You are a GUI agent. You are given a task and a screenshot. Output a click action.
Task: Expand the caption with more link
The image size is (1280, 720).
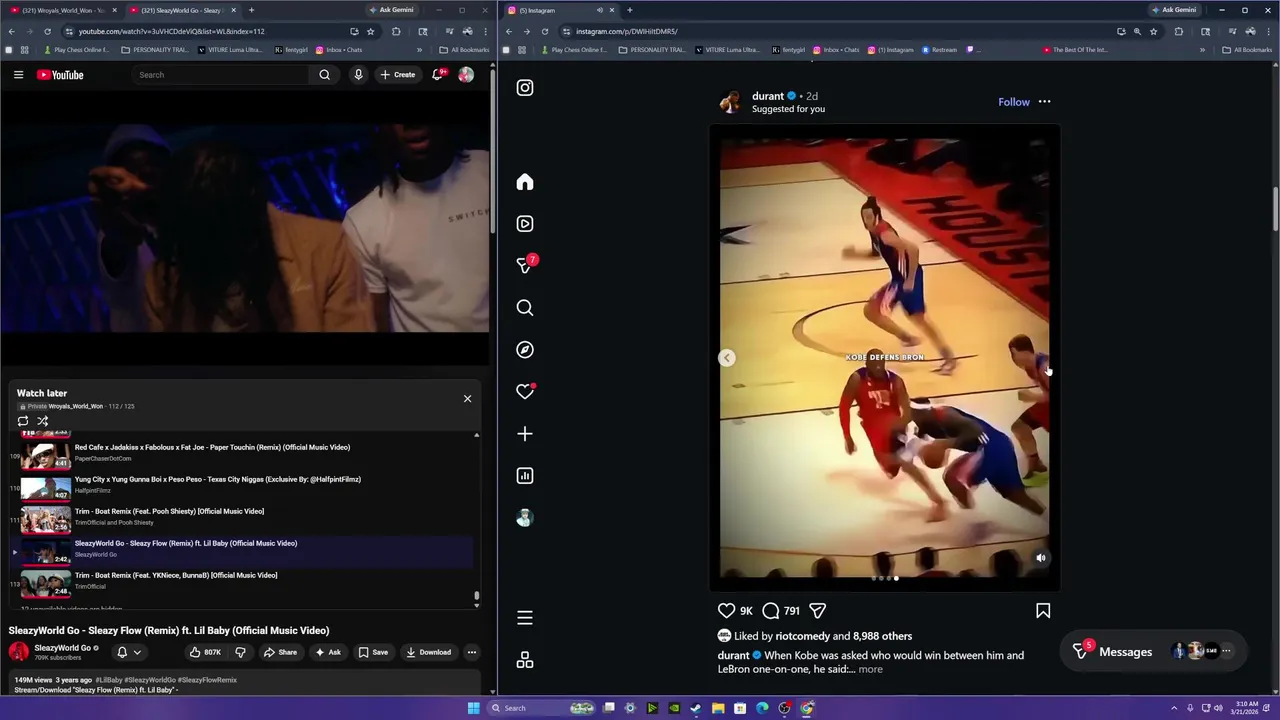[870, 669]
